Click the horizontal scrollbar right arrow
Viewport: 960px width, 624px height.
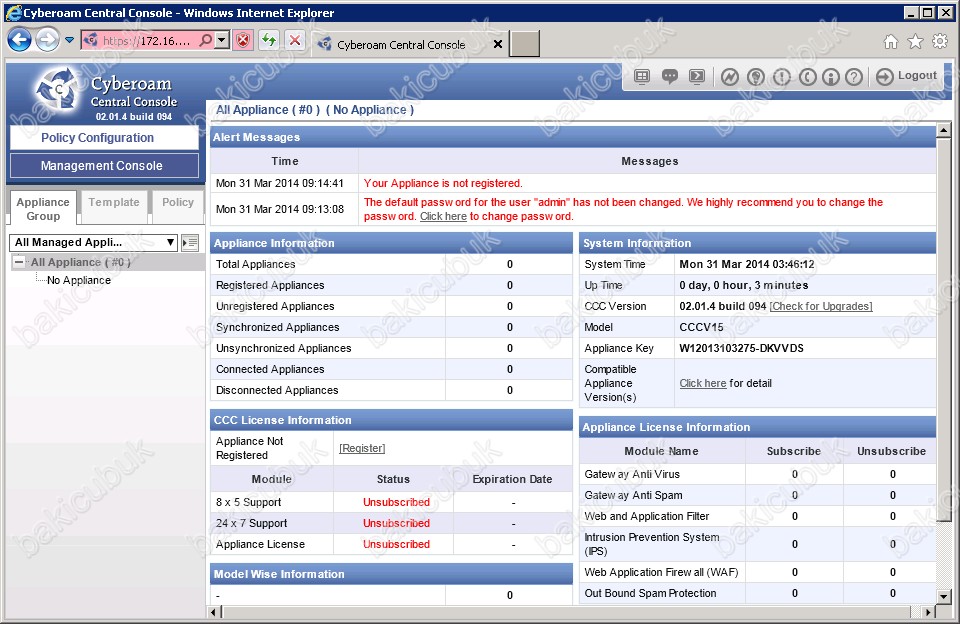pos(928,612)
